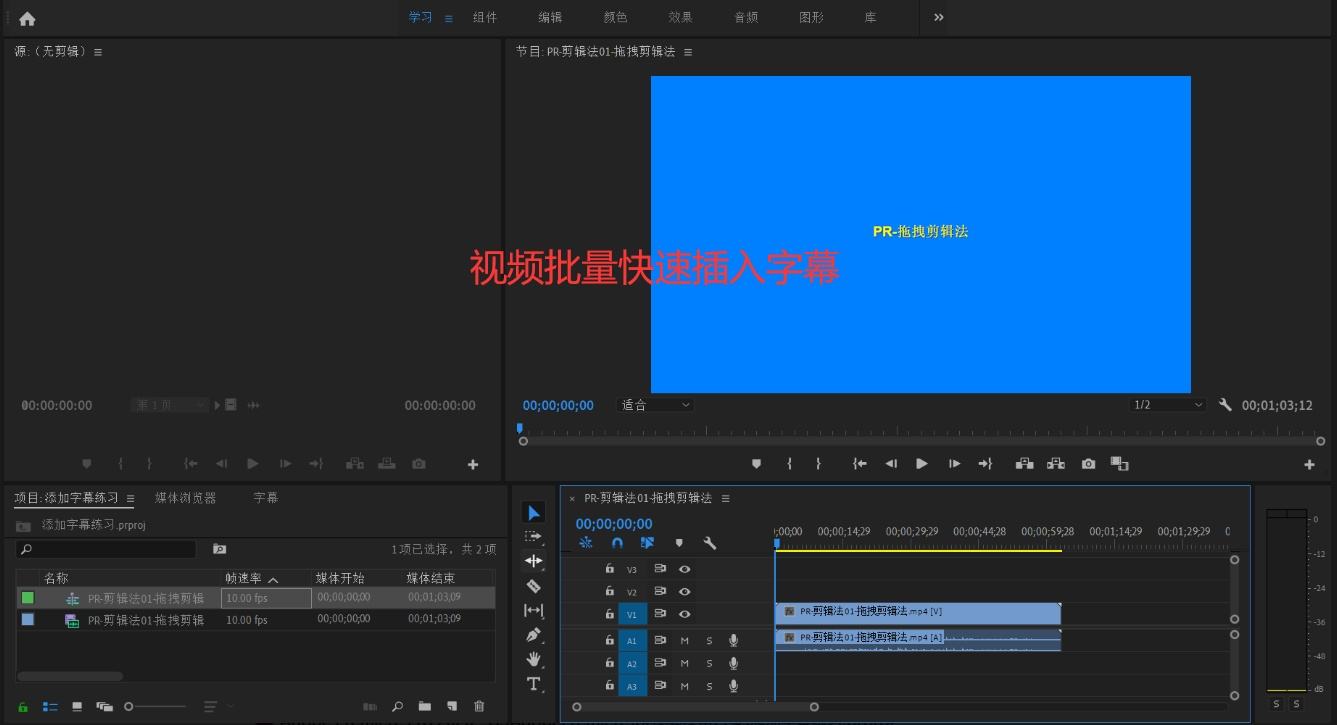Image resolution: width=1337 pixels, height=725 pixels.
Task: Toggle V3 track output eye
Action: coord(685,569)
